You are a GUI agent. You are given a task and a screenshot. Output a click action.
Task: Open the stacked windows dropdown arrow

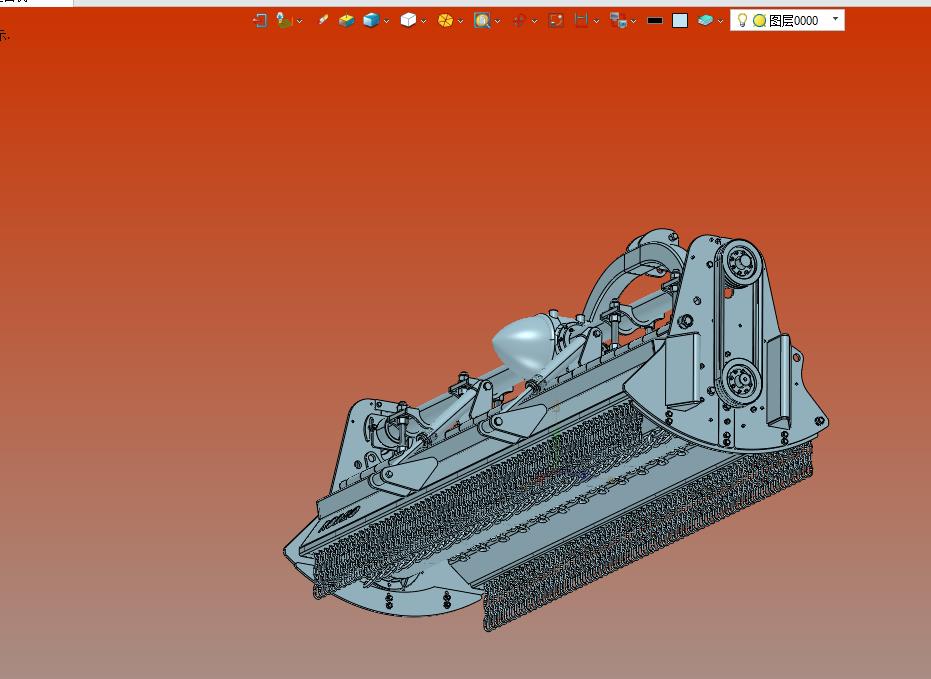point(634,21)
